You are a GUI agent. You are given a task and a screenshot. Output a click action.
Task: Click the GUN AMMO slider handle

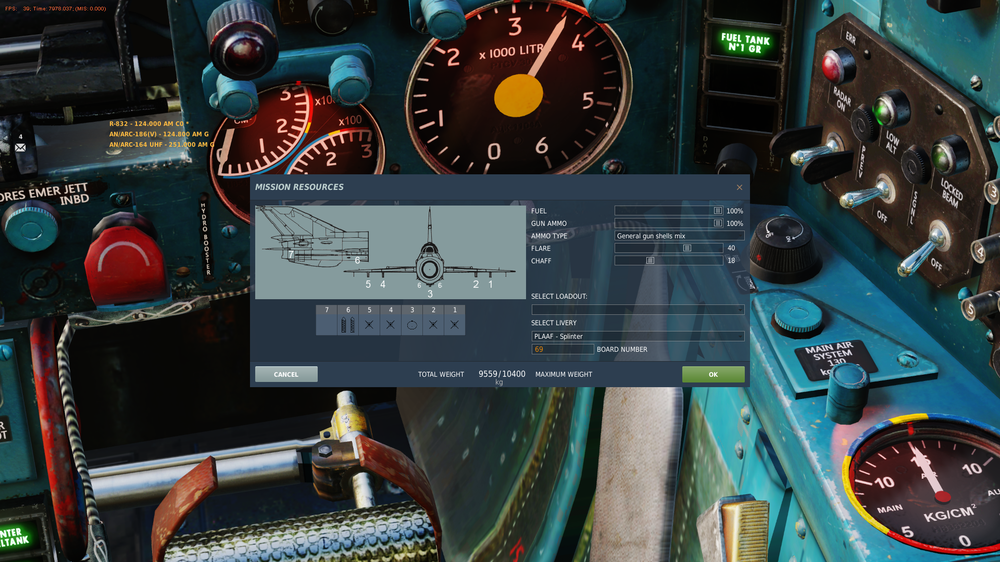(x=718, y=223)
